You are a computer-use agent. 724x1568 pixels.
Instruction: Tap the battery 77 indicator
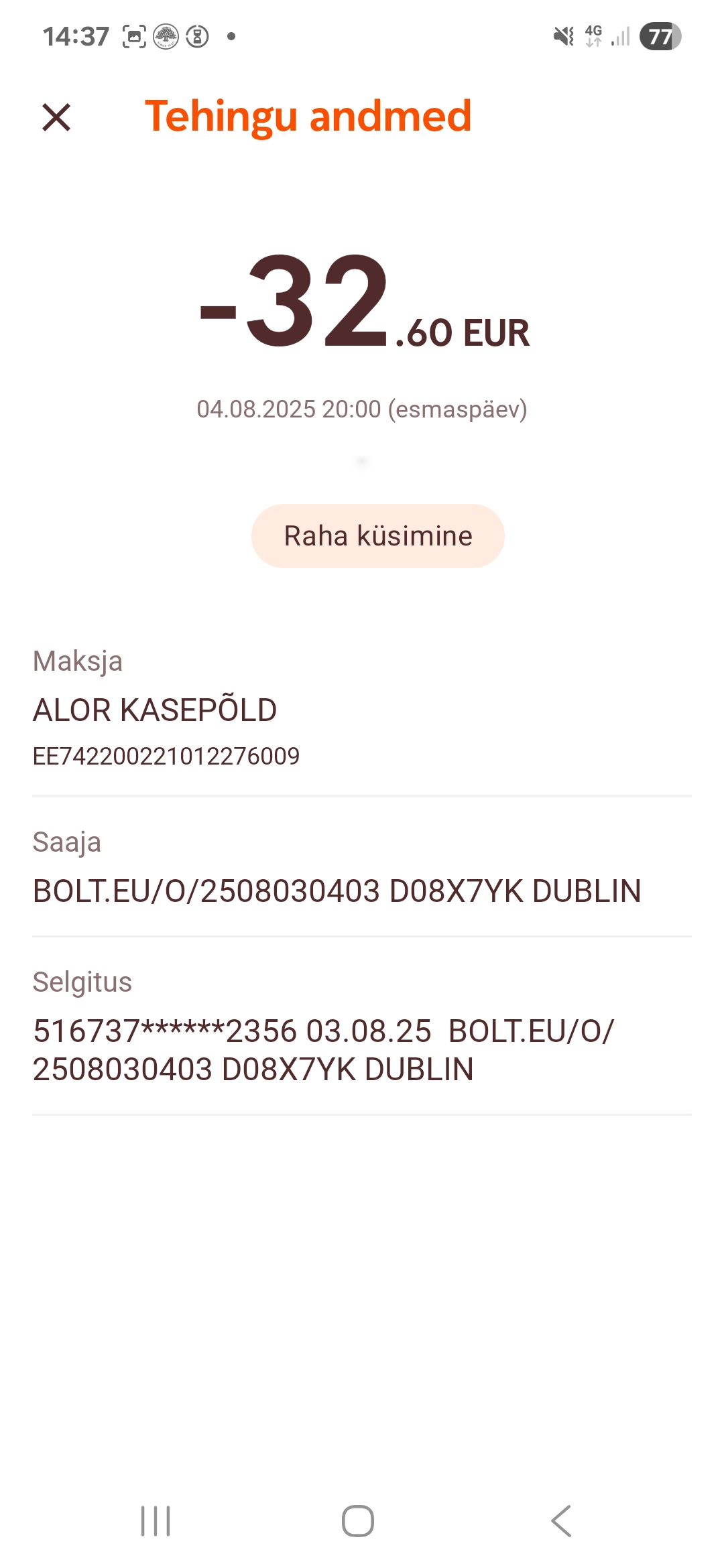(660, 36)
